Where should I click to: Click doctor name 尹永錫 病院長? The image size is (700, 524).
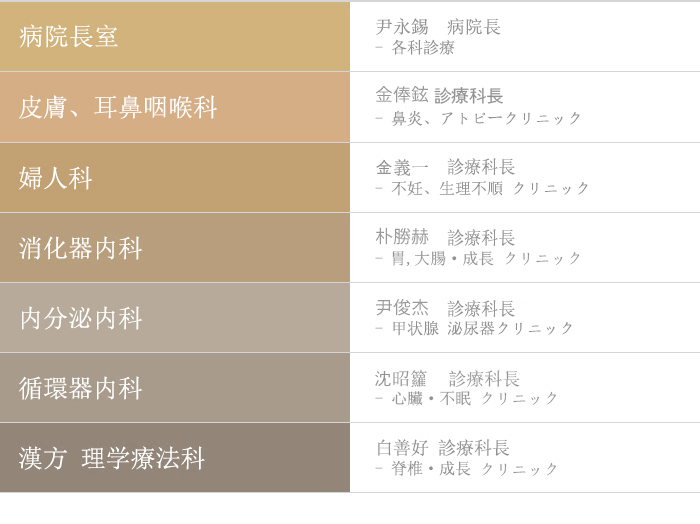tap(438, 27)
